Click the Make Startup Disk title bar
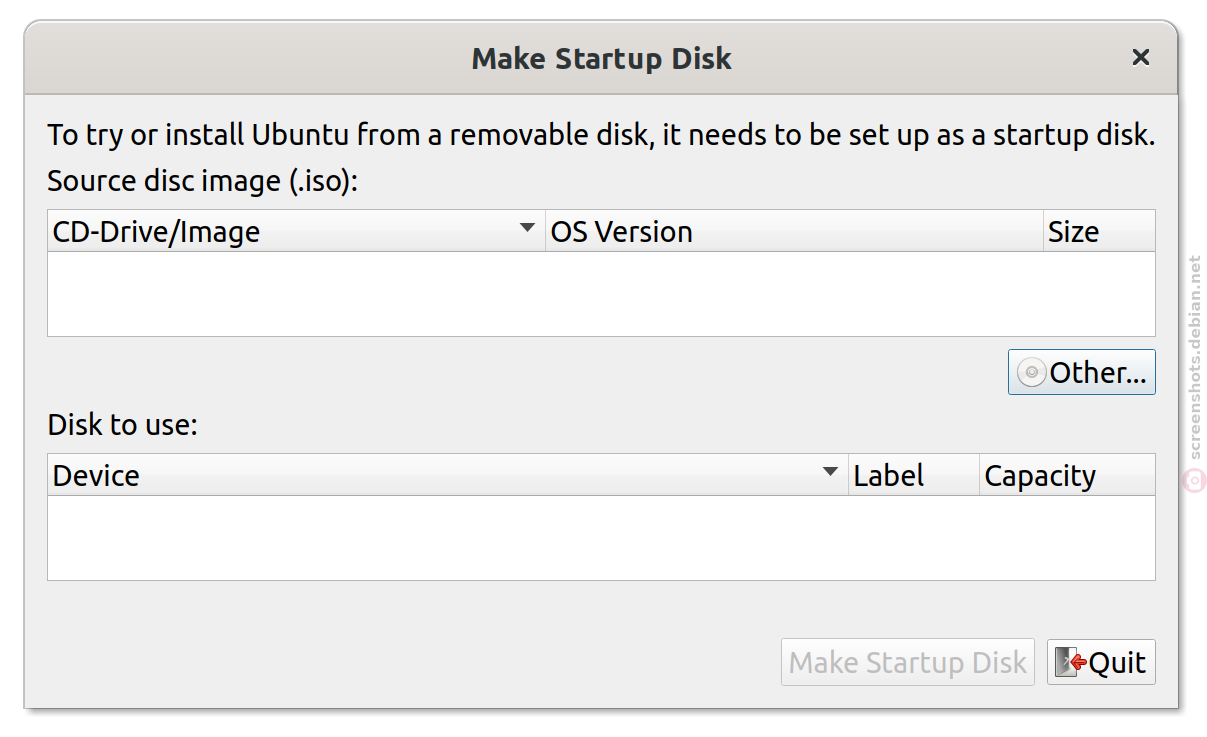 click(601, 58)
